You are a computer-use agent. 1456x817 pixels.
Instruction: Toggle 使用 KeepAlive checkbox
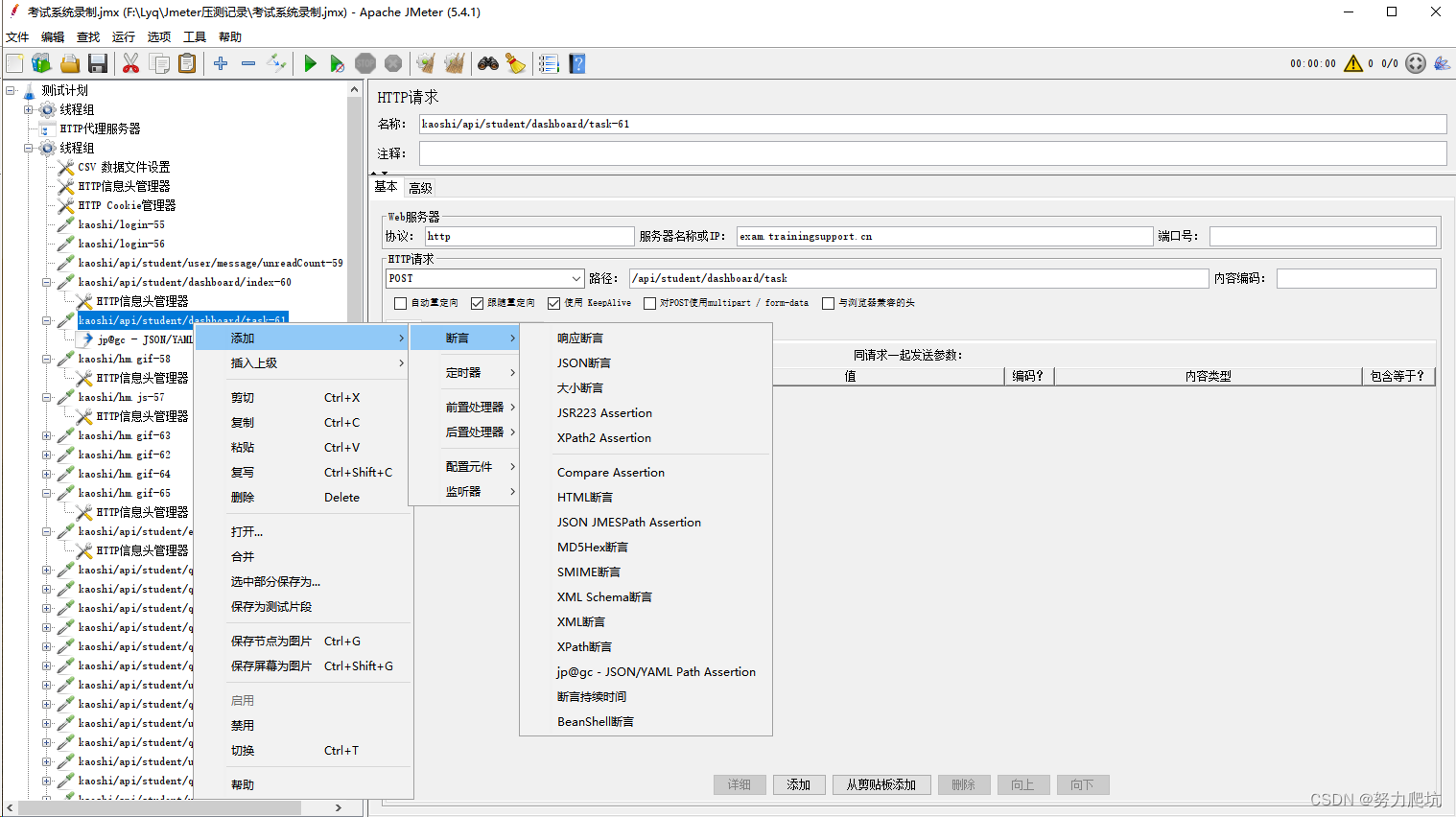click(x=553, y=303)
